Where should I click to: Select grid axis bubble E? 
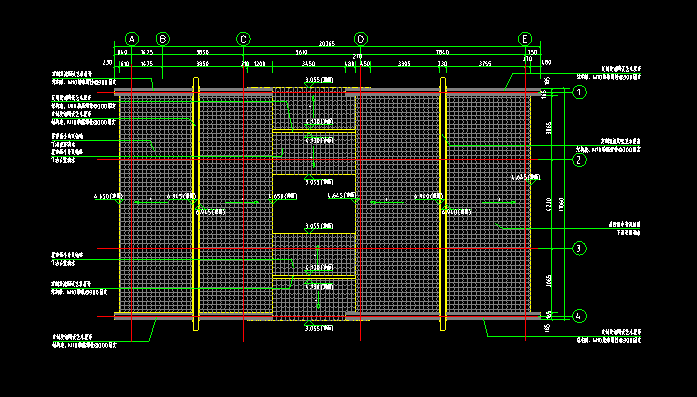pos(525,39)
